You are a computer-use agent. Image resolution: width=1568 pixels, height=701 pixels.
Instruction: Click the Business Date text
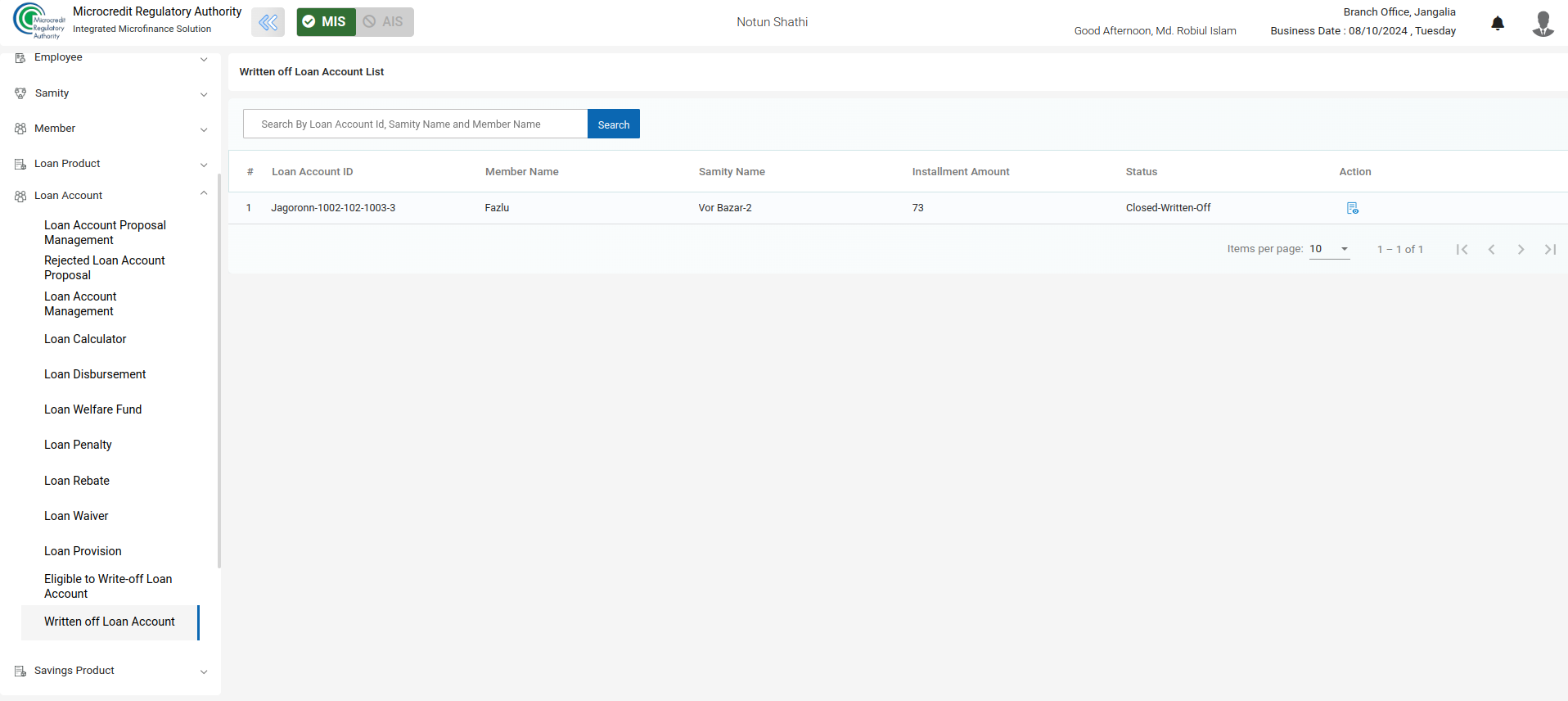(1363, 31)
